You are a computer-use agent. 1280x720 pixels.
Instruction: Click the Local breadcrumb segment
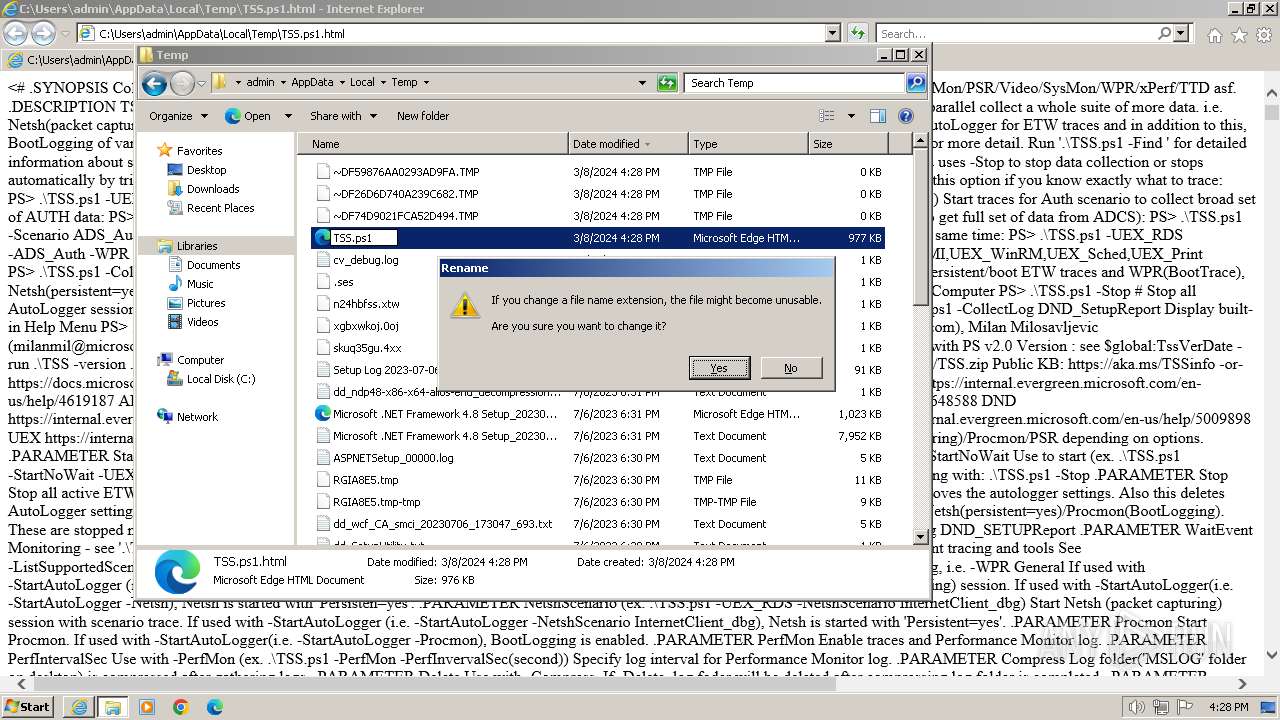[x=362, y=83]
